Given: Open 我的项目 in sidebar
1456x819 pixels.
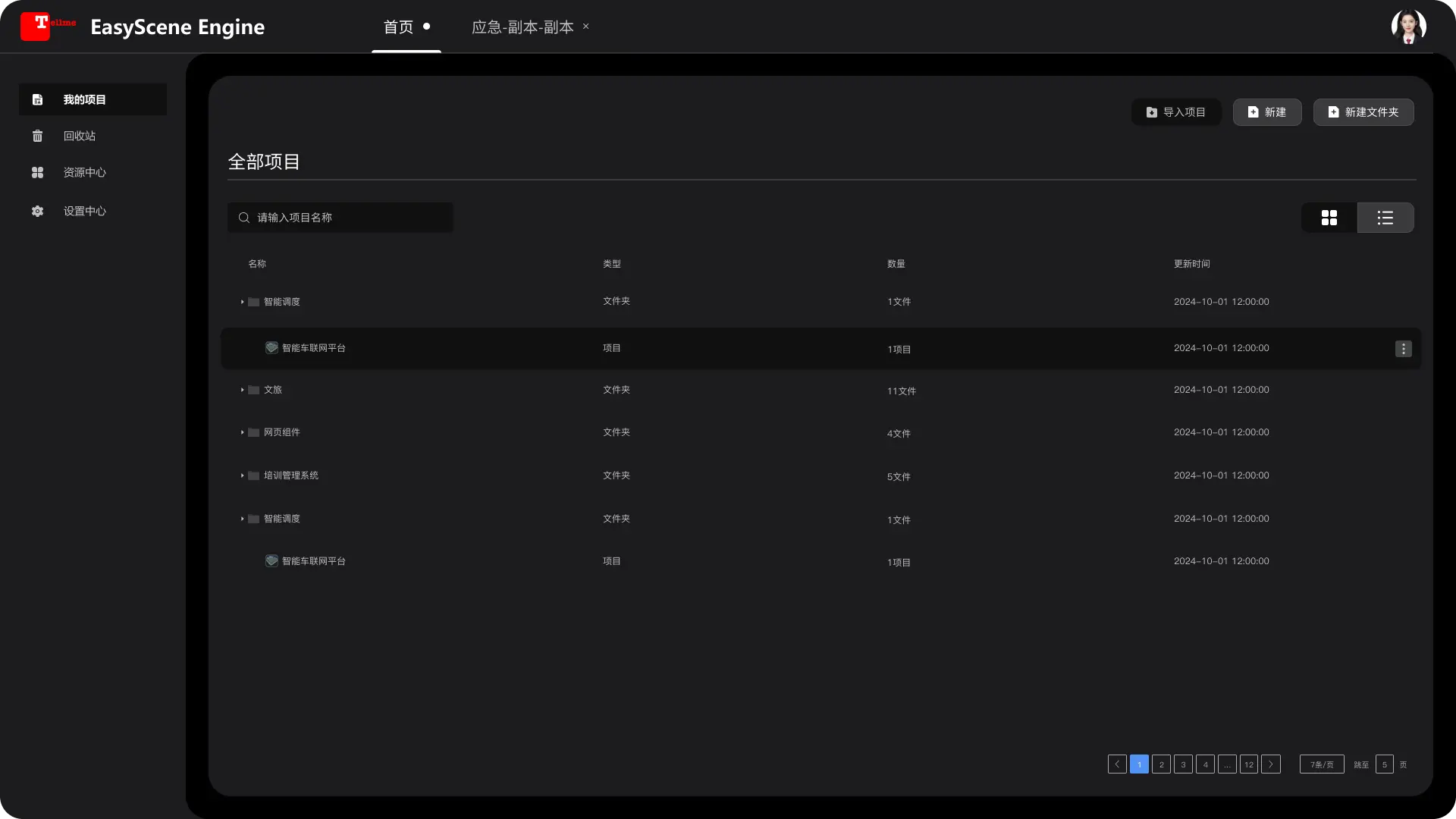Looking at the screenshot, I should 93,99.
